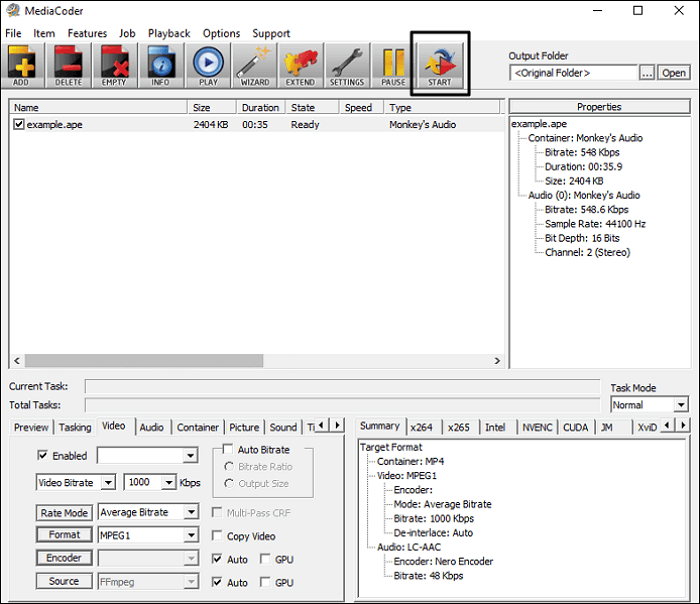700x604 pixels.
Task: Open the MPEG1 format dropdown
Action: coord(191,535)
